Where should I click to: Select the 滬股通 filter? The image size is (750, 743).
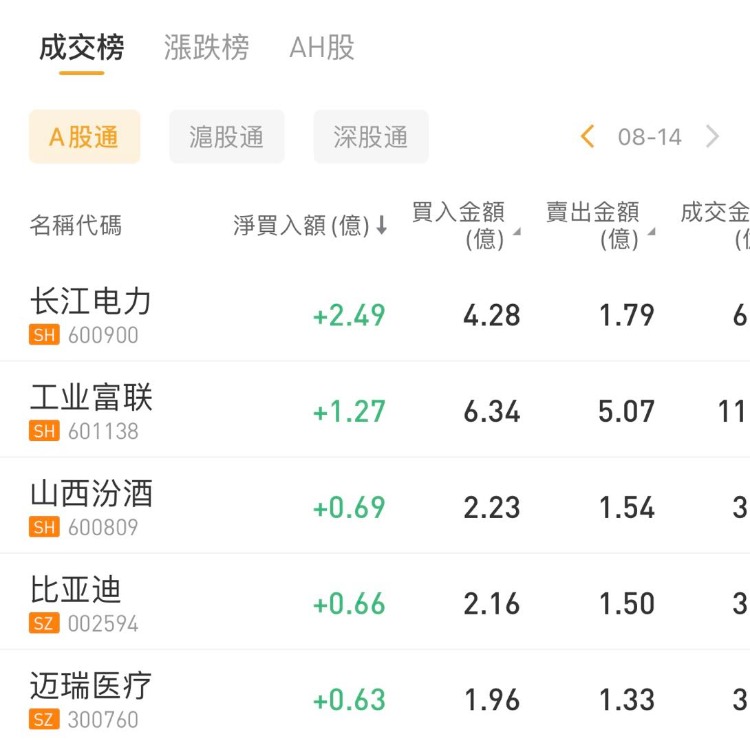[226, 137]
